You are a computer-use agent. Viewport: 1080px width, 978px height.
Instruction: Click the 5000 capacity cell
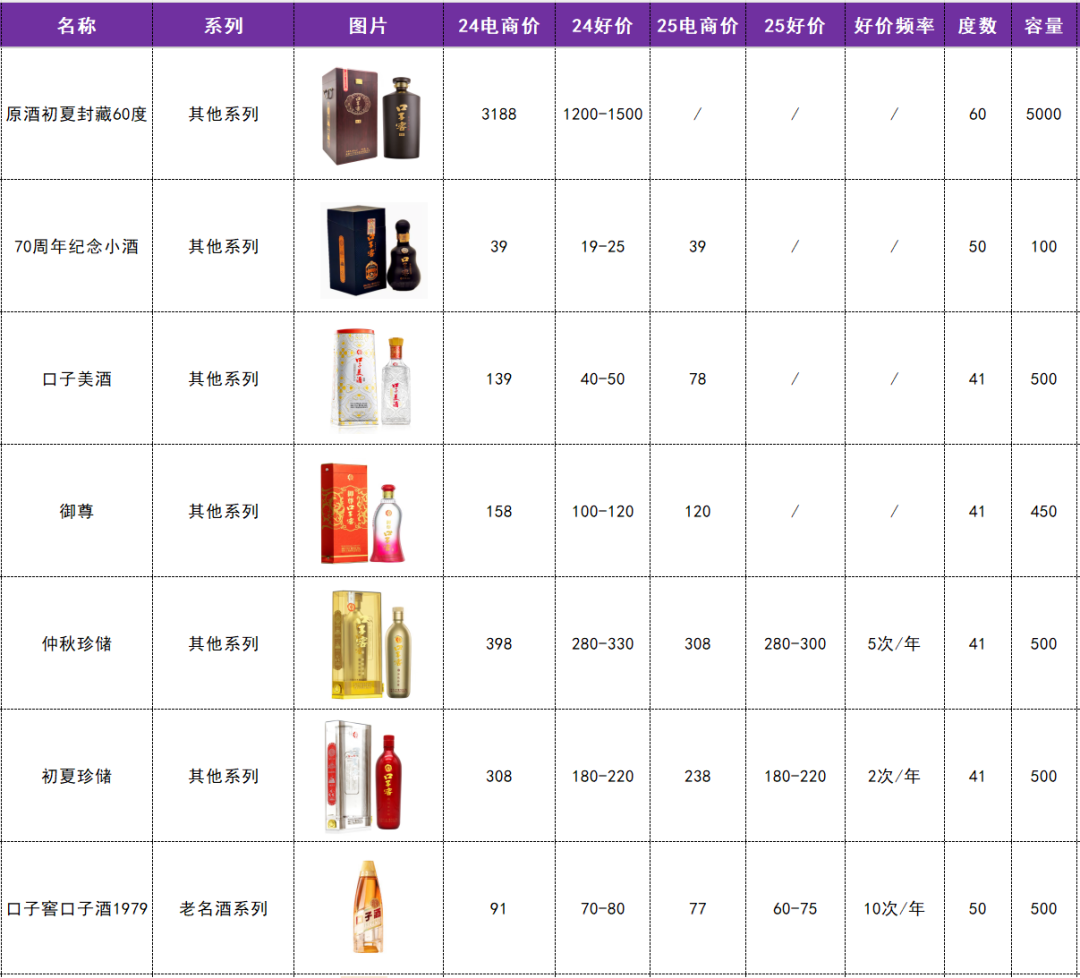tap(1044, 114)
